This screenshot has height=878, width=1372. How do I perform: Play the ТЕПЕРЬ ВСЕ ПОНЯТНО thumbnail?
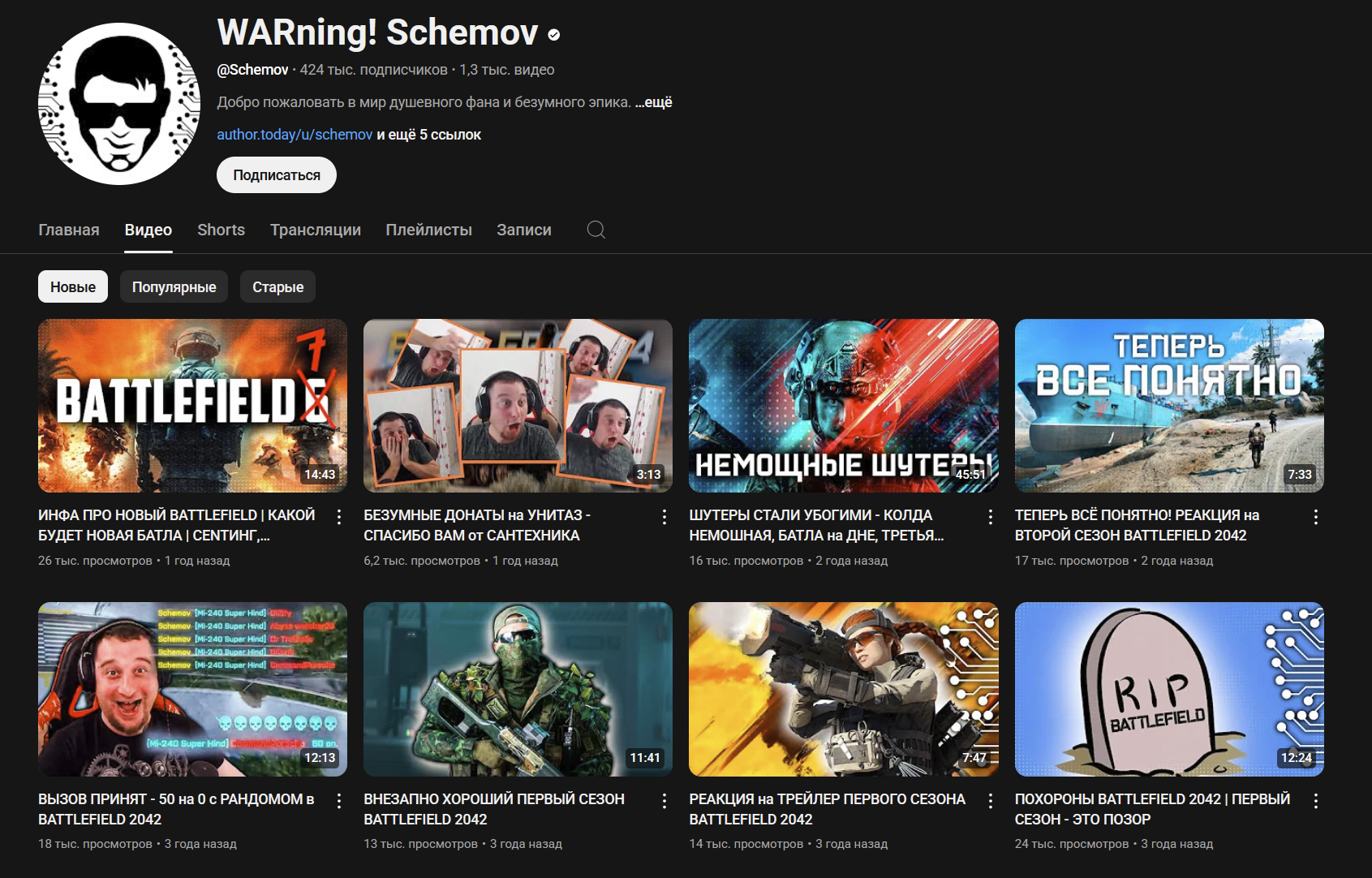[x=1169, y=406]
